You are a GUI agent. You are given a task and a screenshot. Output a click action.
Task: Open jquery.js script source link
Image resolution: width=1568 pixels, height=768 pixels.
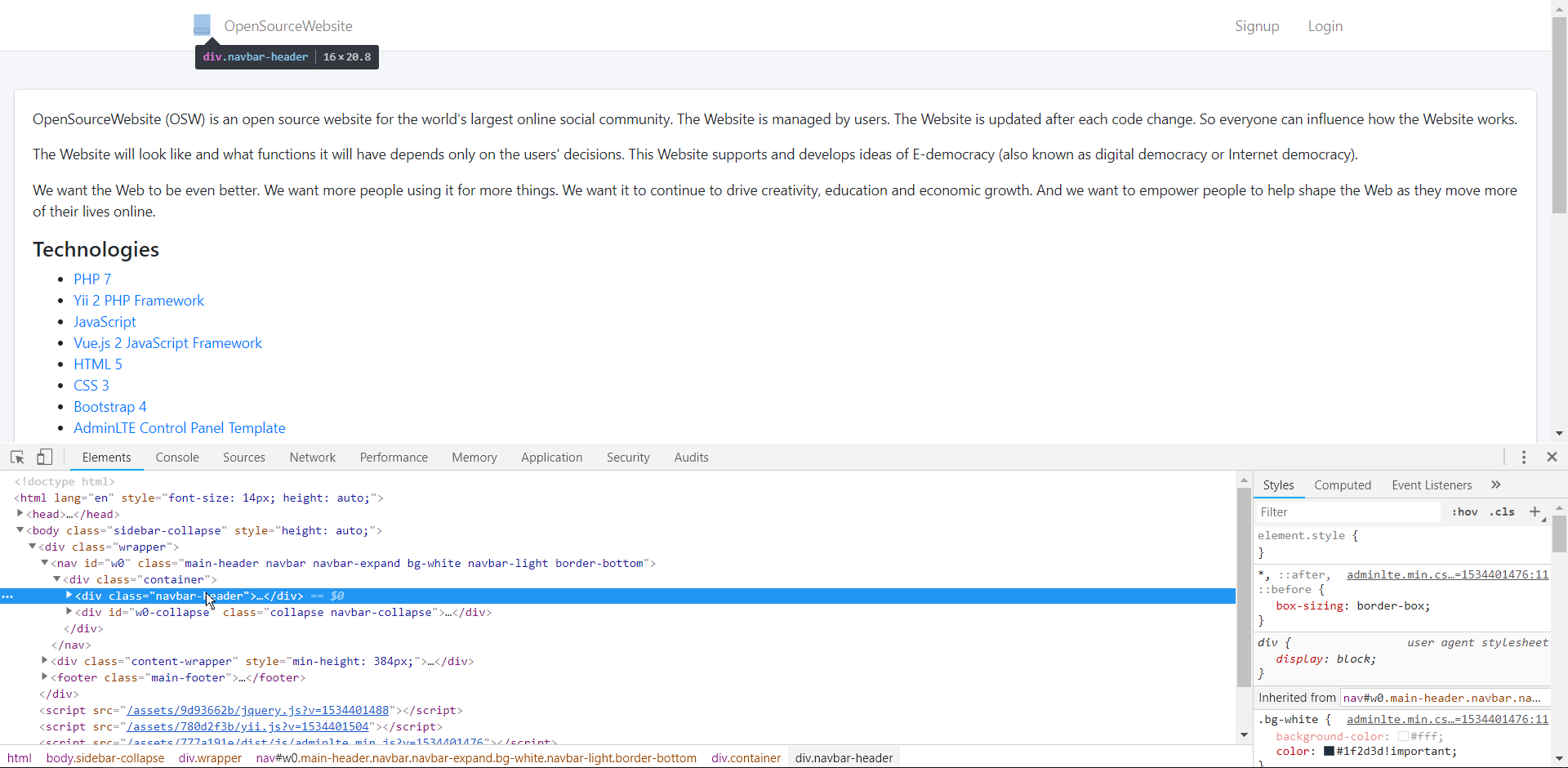coord(257,710)
